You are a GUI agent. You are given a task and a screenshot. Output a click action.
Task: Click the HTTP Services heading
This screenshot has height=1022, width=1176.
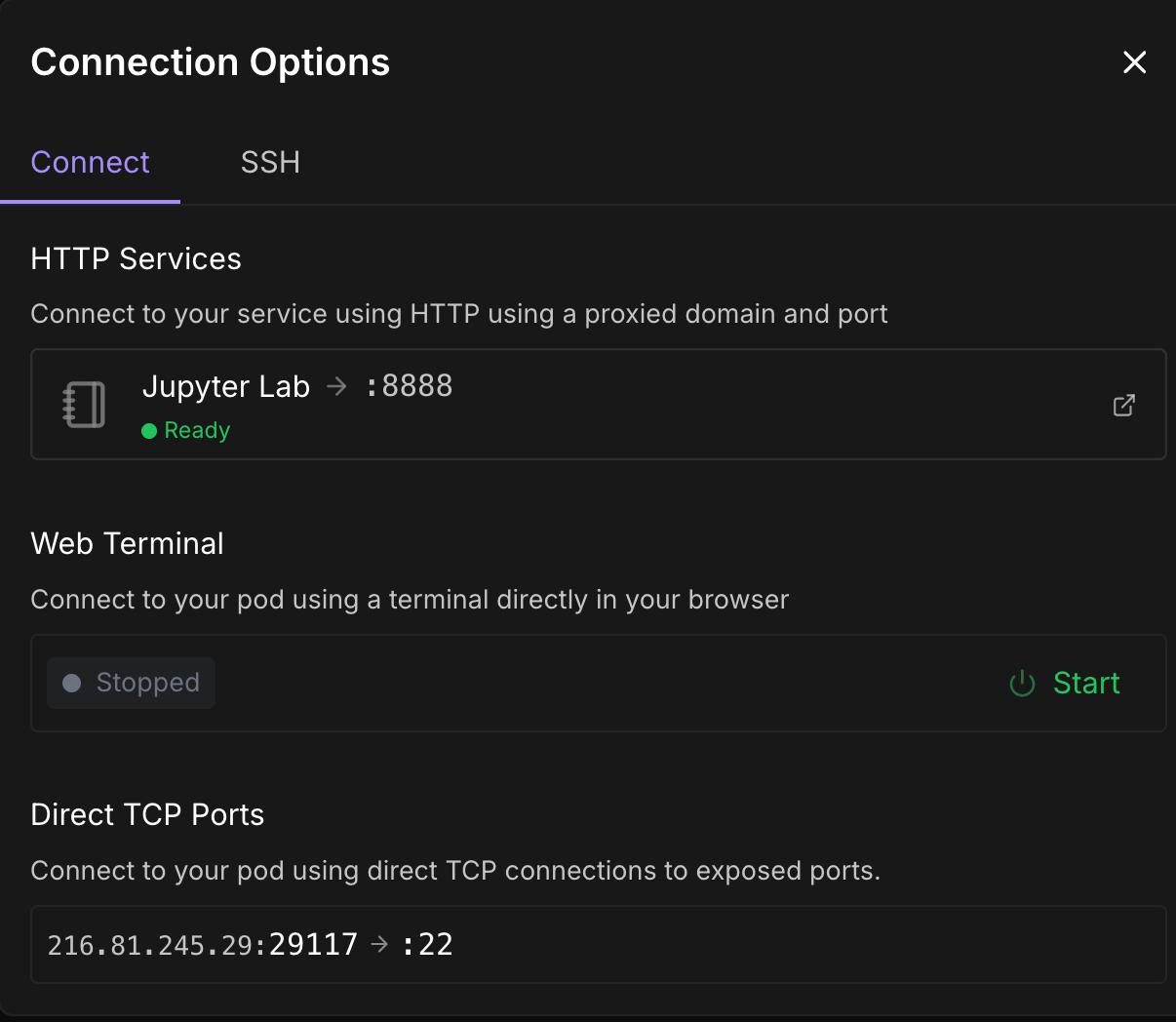click(x=136, y=258)
